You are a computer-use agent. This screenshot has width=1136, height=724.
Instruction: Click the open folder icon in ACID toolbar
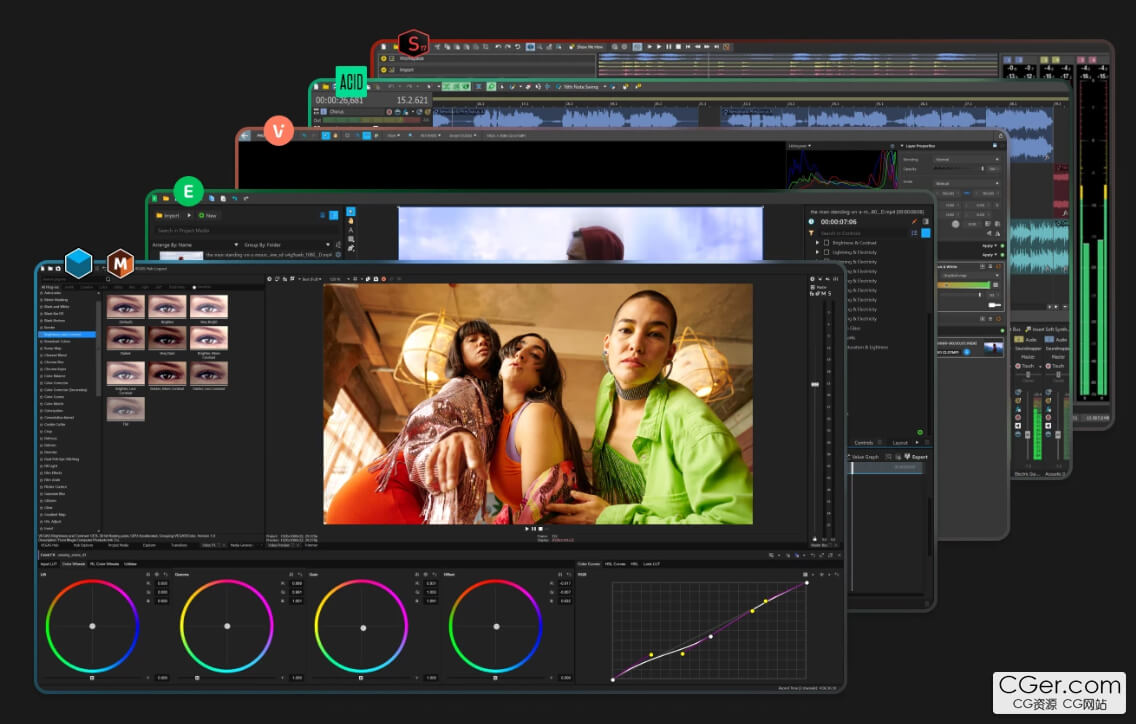(326, 87)
